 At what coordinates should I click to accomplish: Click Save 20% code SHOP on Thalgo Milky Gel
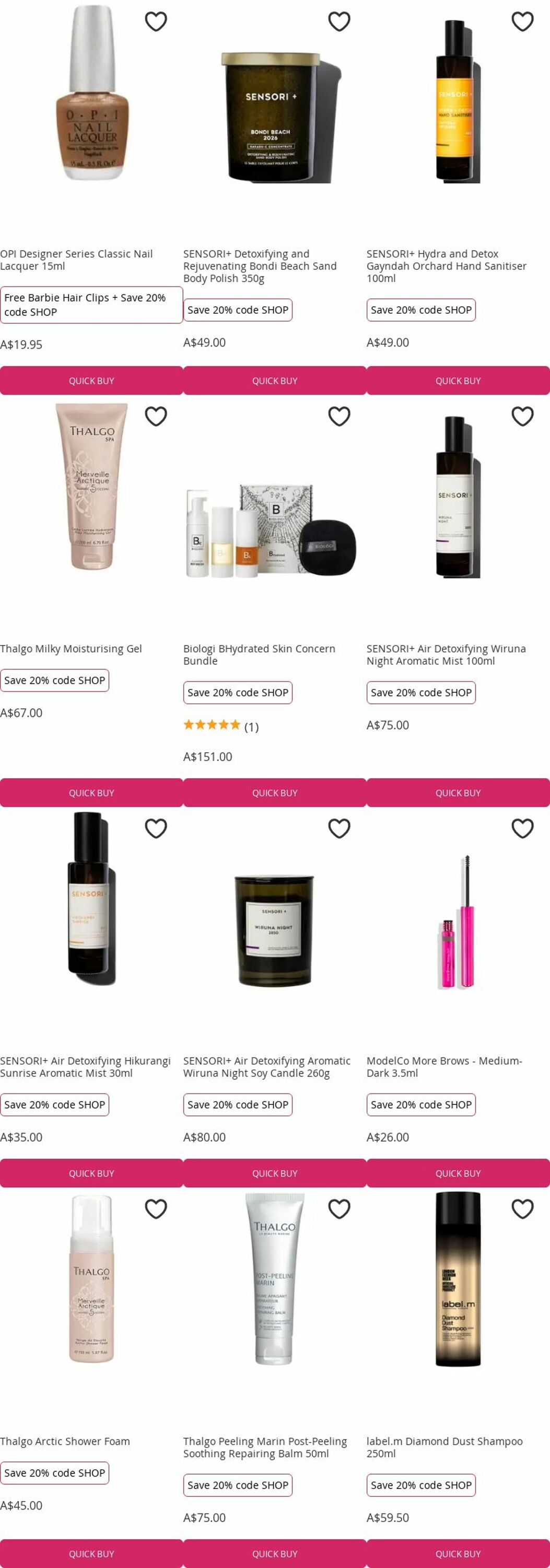[55, 681]
